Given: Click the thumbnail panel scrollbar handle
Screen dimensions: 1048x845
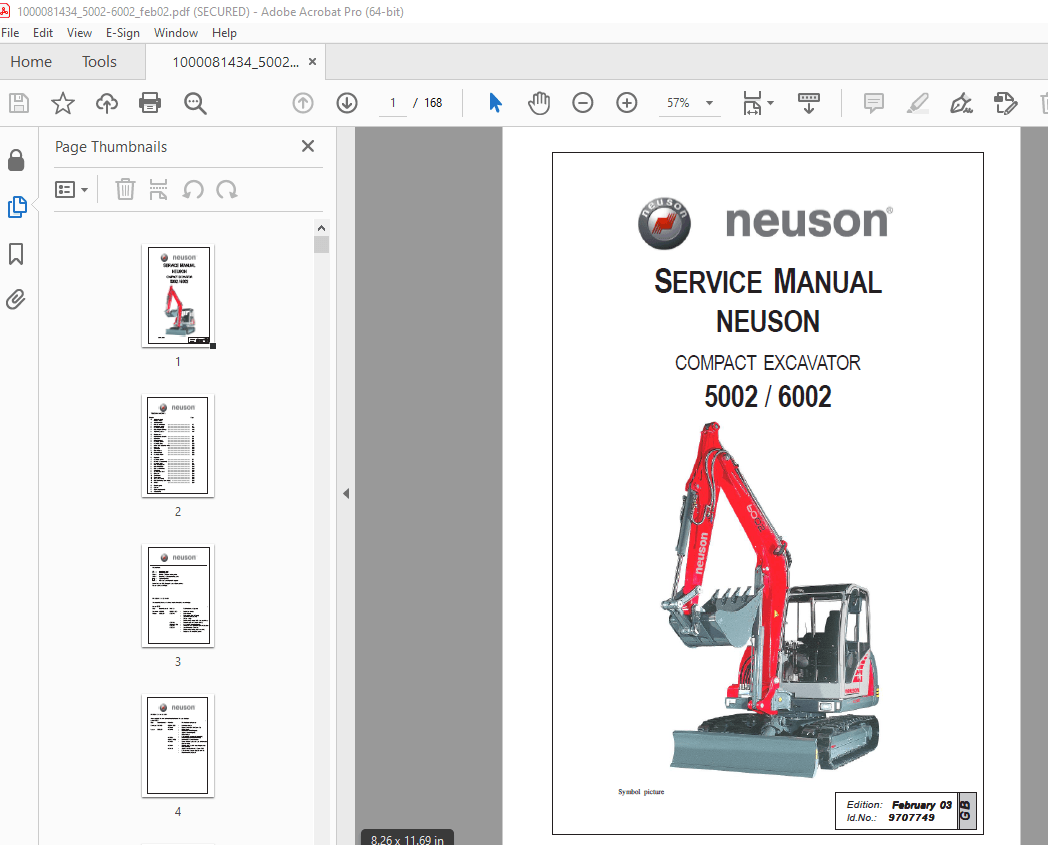Looking at the screenshot, I should (x=321, y=245).
